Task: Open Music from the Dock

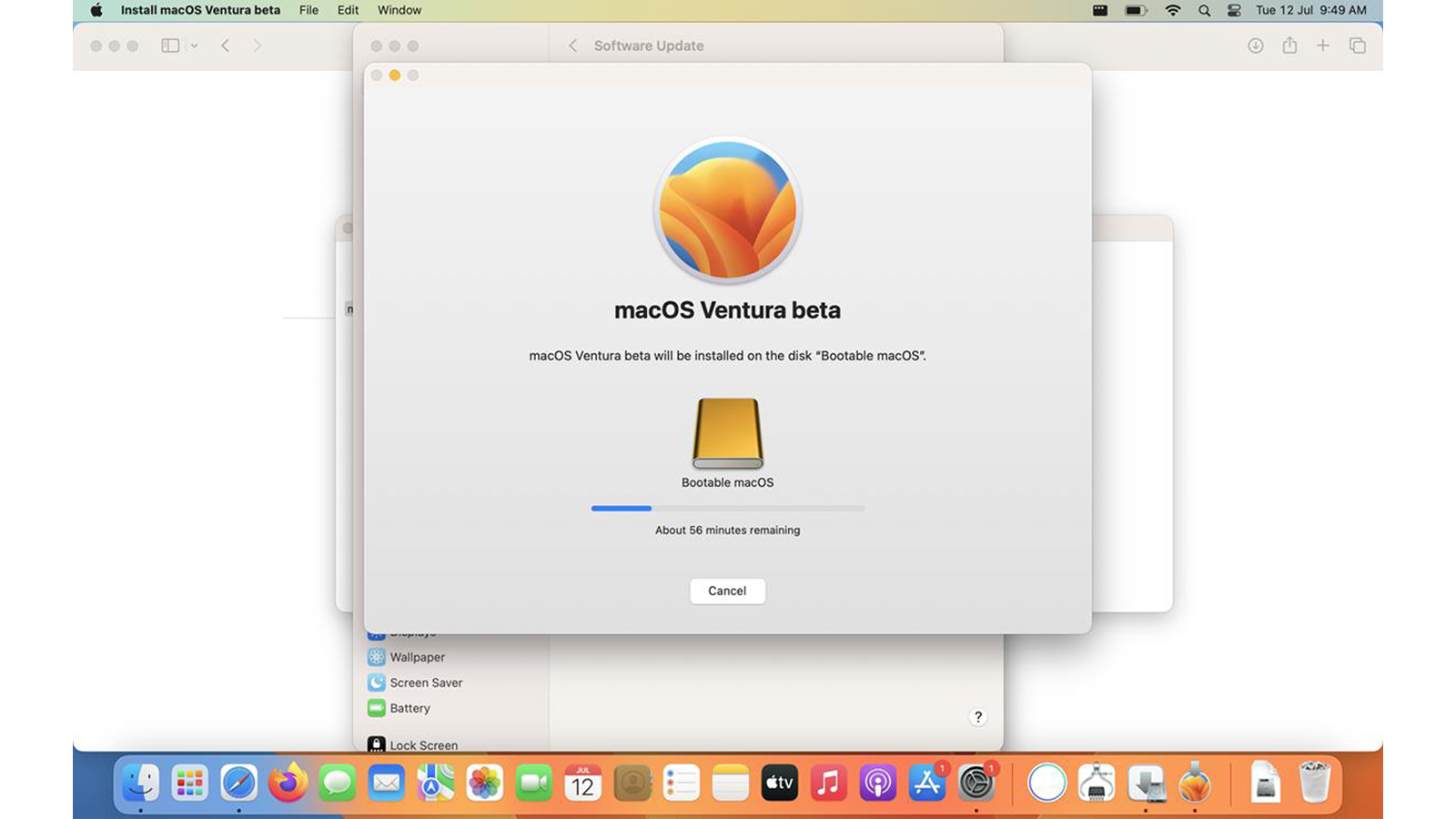Action: tap(829, 783)
